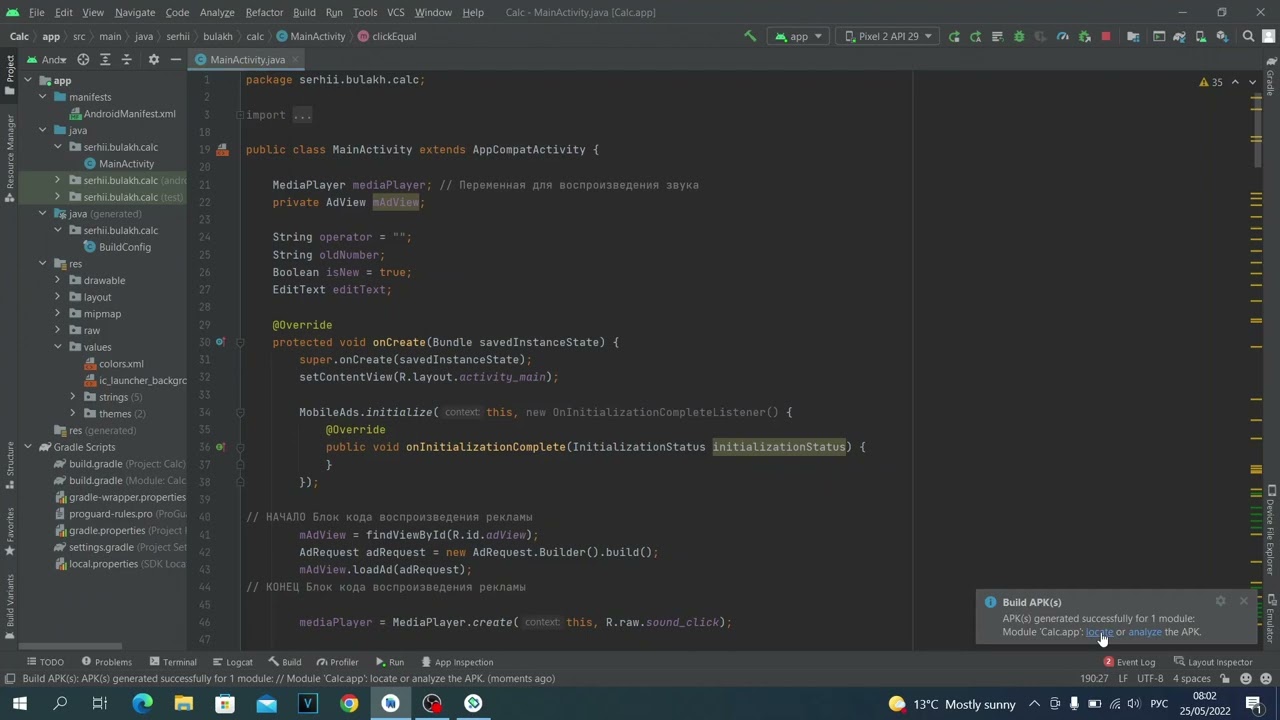Click the Debug app bug icon
1280x720 pixels.
coord(1019,36)
